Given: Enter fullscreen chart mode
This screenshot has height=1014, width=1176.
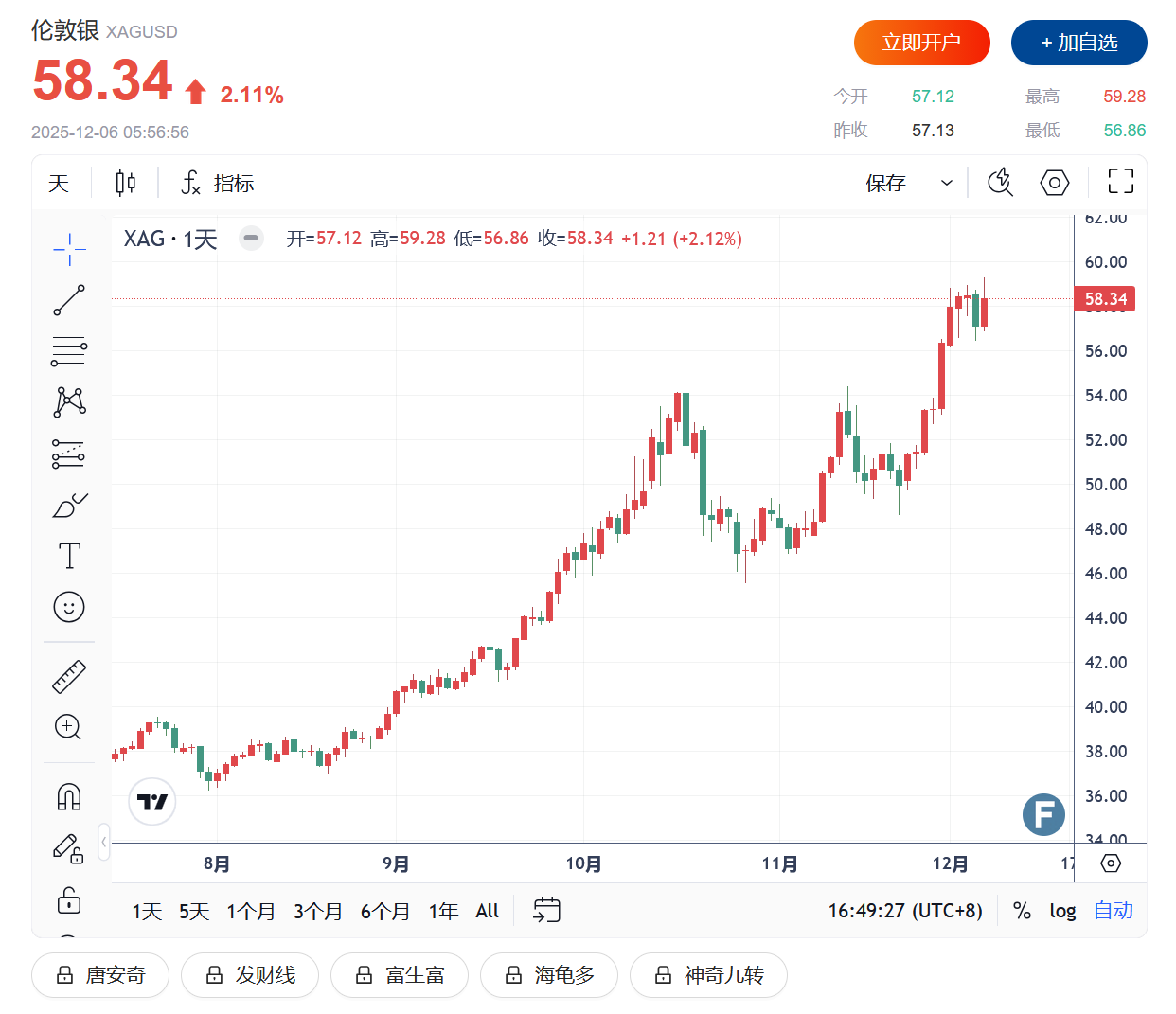Looking at the screenshot, I should [1120, 182].
